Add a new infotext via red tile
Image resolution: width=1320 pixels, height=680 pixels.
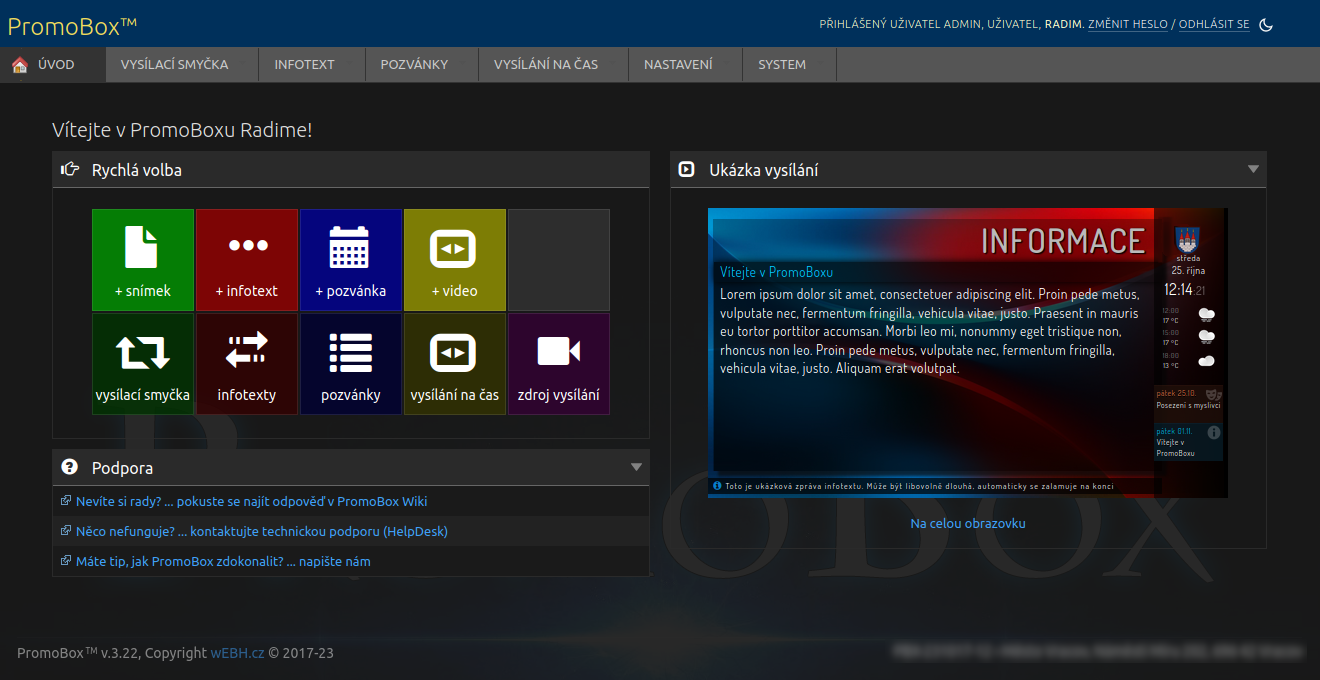(x=247, y=260)
